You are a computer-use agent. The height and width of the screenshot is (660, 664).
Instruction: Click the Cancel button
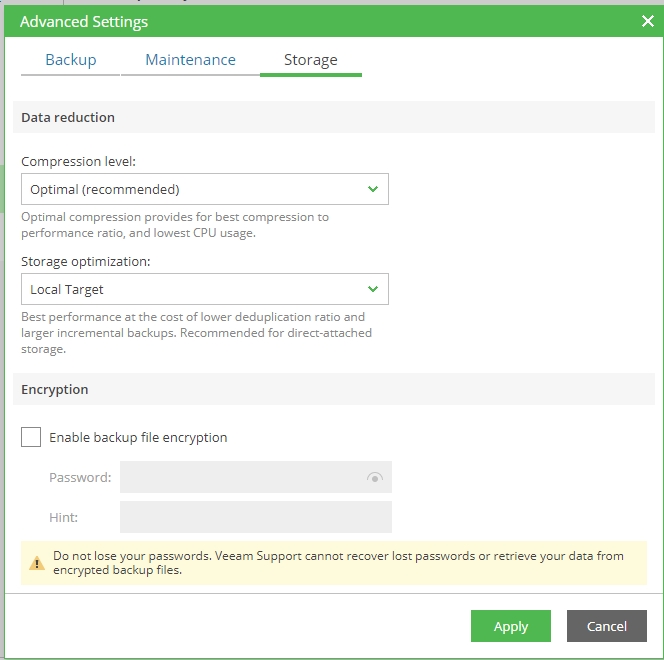tap(606, 626)
